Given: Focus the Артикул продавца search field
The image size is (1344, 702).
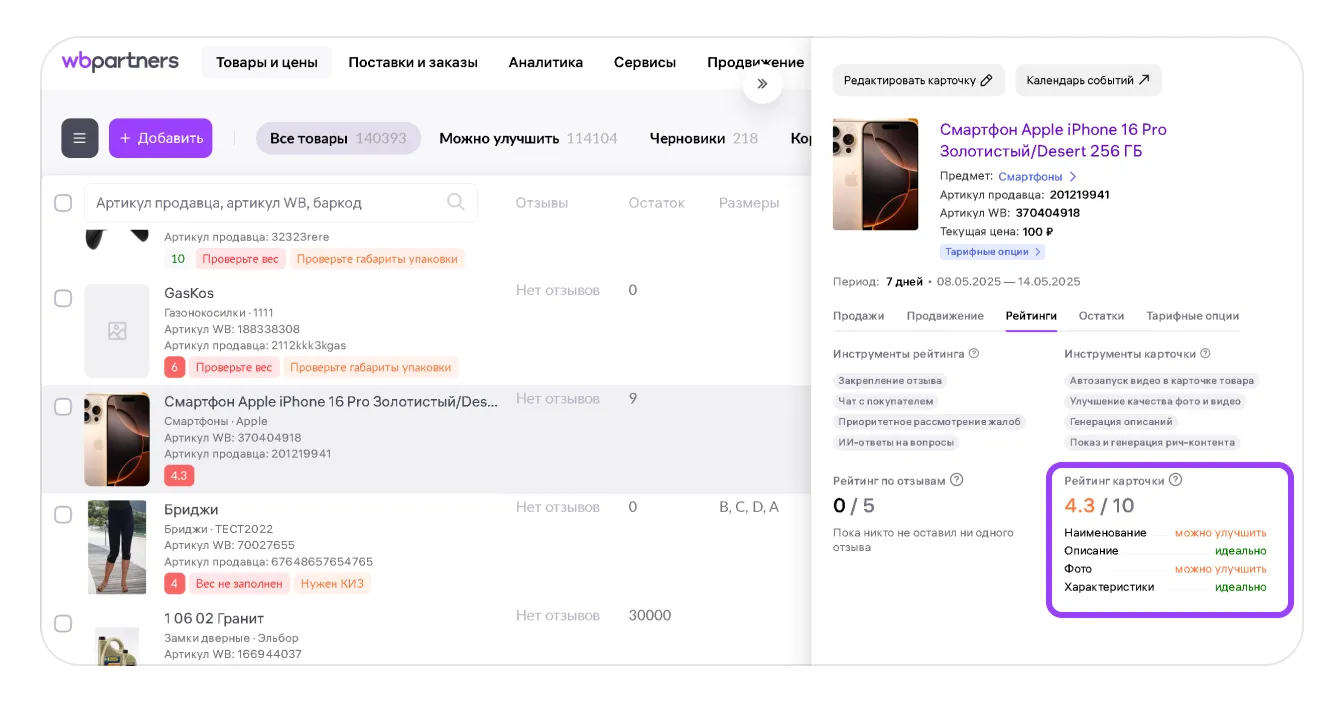Looking at the screenshot, I should [280, 203].
